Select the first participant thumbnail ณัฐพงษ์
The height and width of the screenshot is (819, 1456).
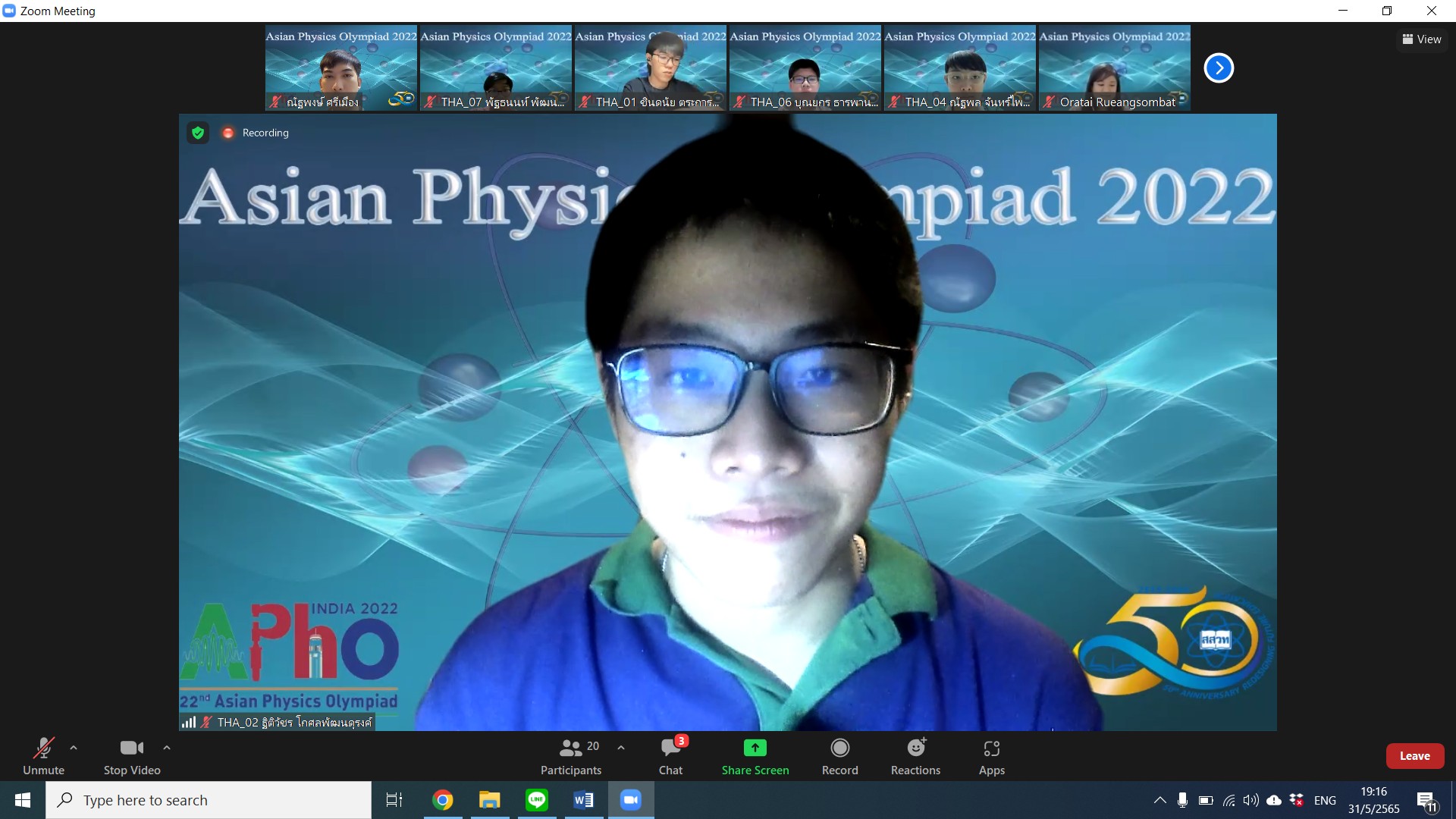pyautogui.click(x=341, y=68)
